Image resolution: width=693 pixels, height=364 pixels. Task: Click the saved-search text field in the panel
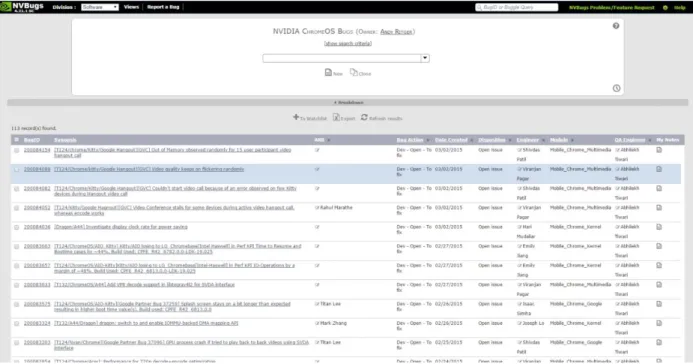(x=342, y=58)
